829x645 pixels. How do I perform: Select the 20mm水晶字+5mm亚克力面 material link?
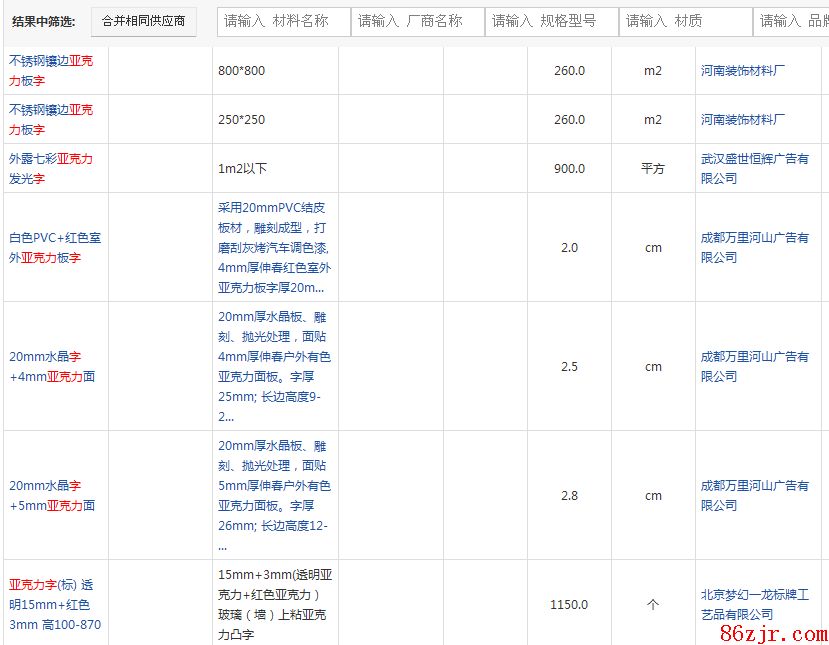tap(52, 495)
